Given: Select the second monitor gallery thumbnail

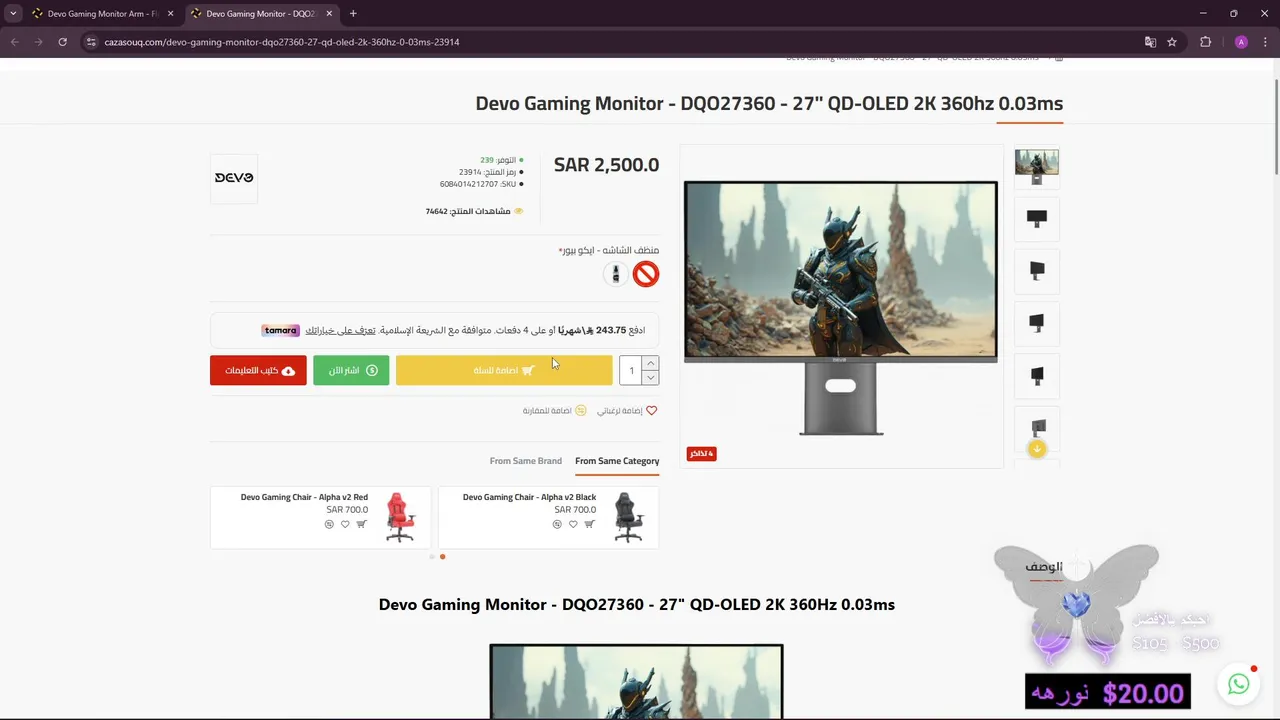Looking at the screenshot, I should click(x=1037, y=219).
